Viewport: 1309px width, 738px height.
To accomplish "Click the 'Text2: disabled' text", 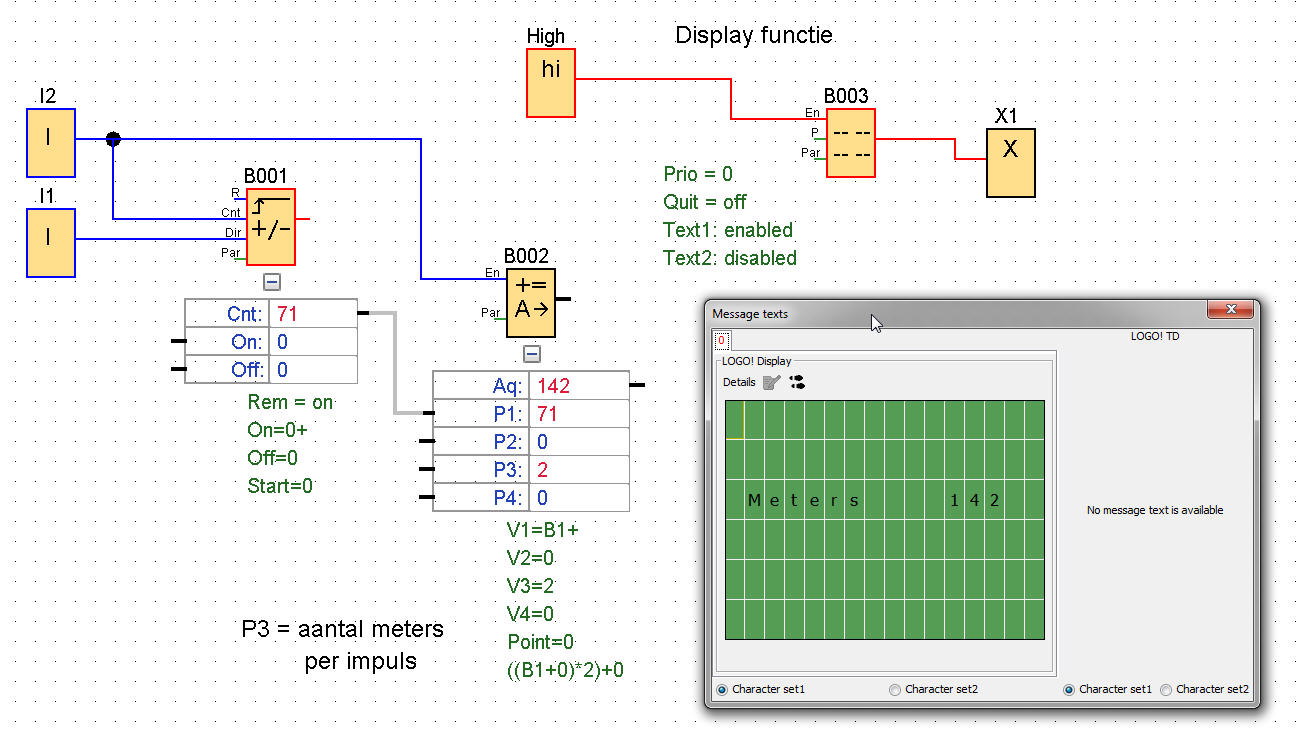I will [x=730, y=258].
